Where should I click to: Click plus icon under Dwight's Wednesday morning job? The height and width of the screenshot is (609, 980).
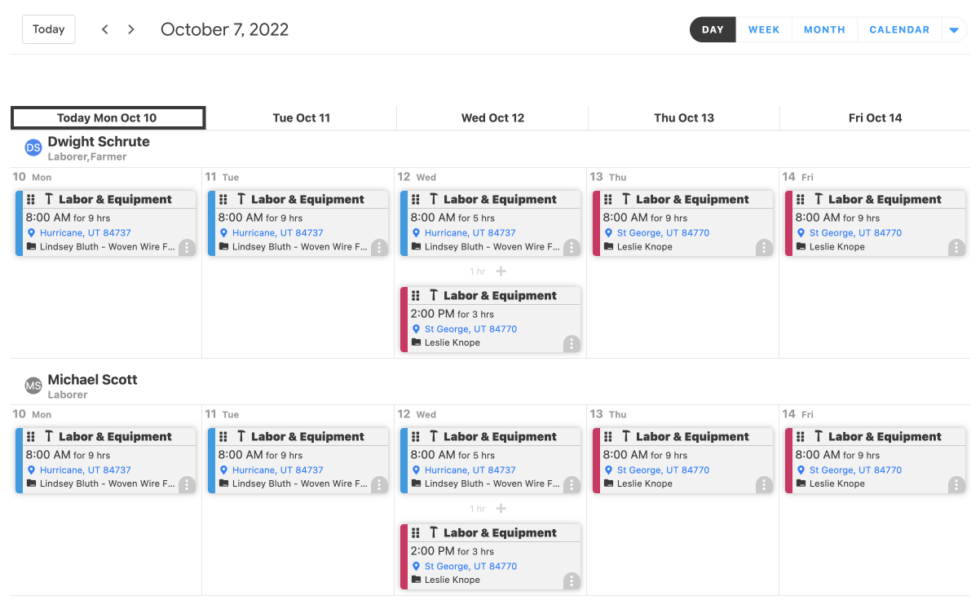(x=501, y=271)
